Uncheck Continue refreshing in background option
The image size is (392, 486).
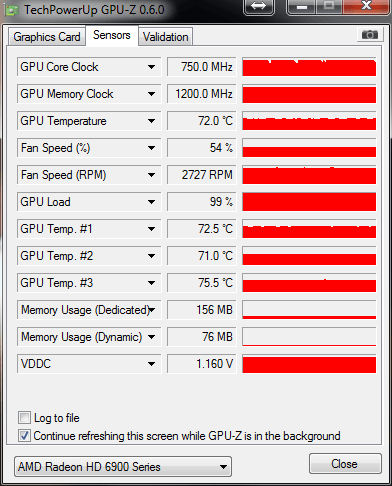click(24, 436)
